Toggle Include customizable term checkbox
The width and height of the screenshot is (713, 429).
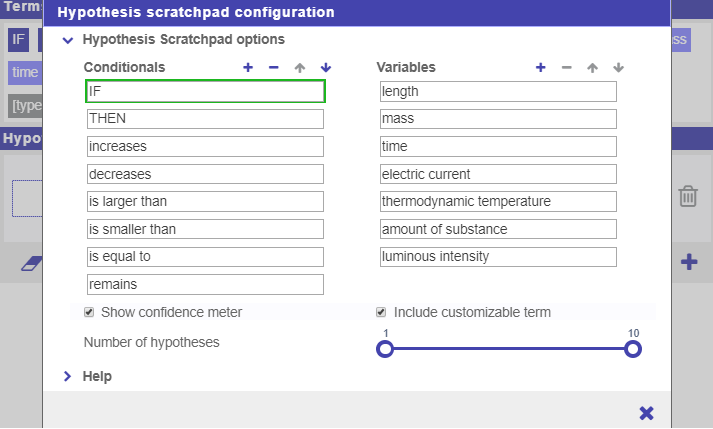point(381,312)
